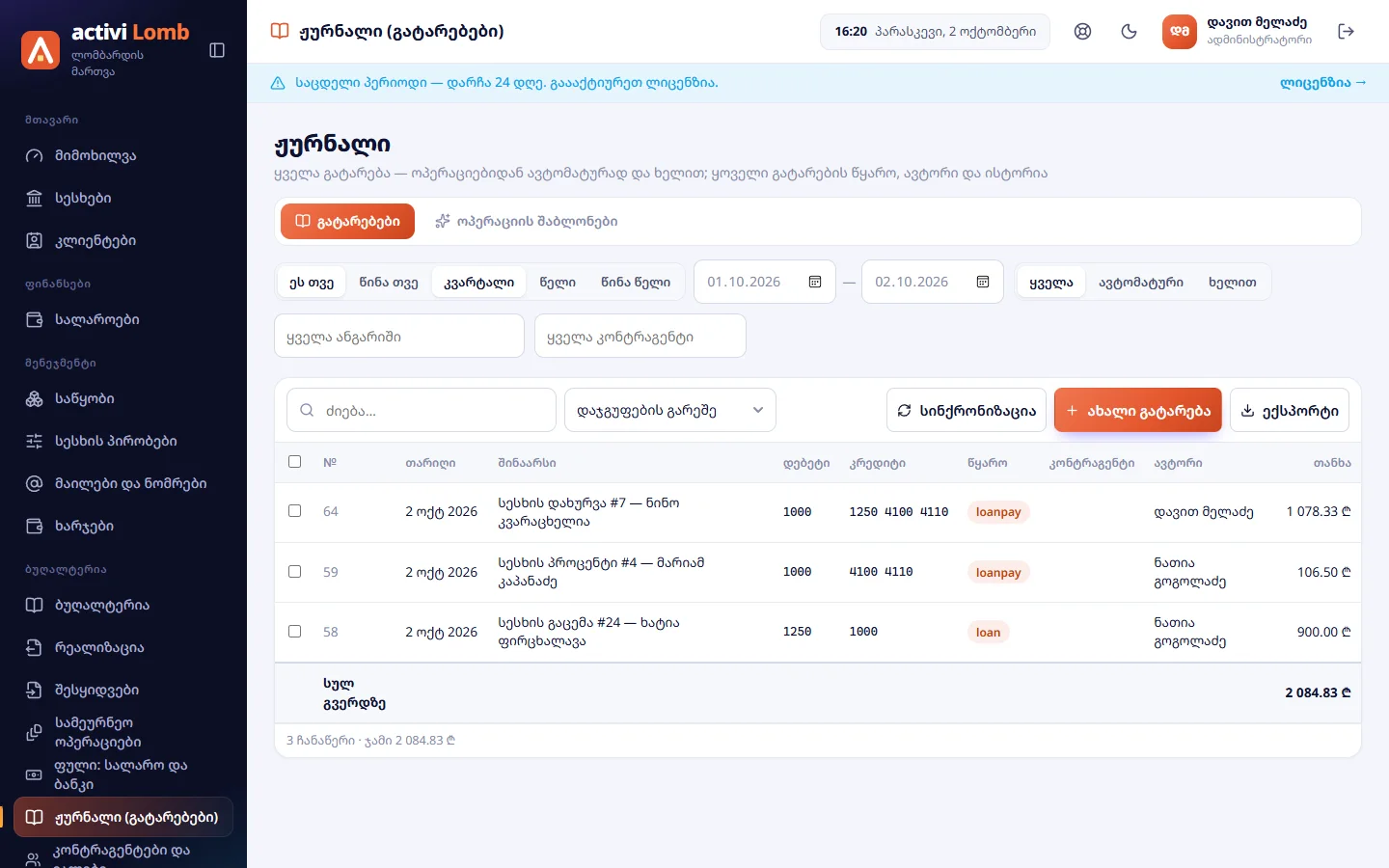This screenshot has width=1389, height=868.
Task: Check the row for entry 59
Action: (295, 572)
